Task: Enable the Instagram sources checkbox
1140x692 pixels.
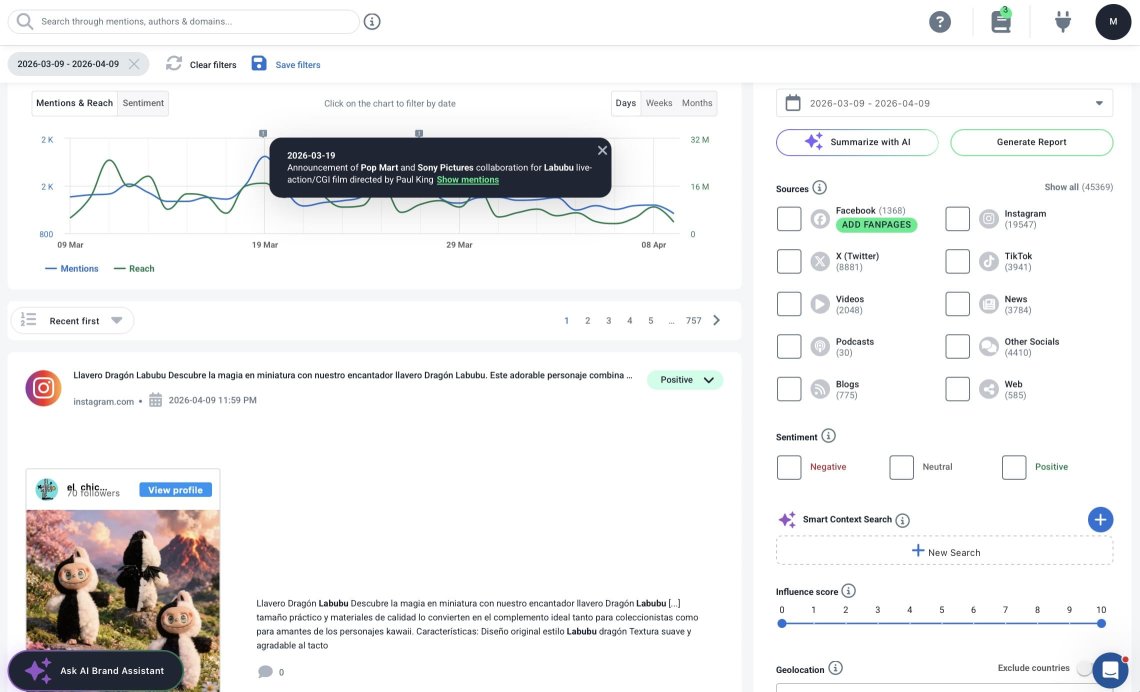Action: pyautogui.click(x=957, y=217)
